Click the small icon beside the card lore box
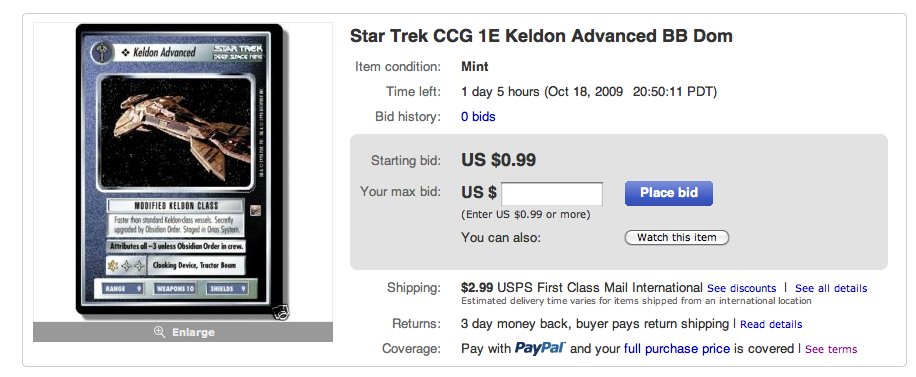The height and width of the screenshot is (377, 916). [x=255, y=210]
